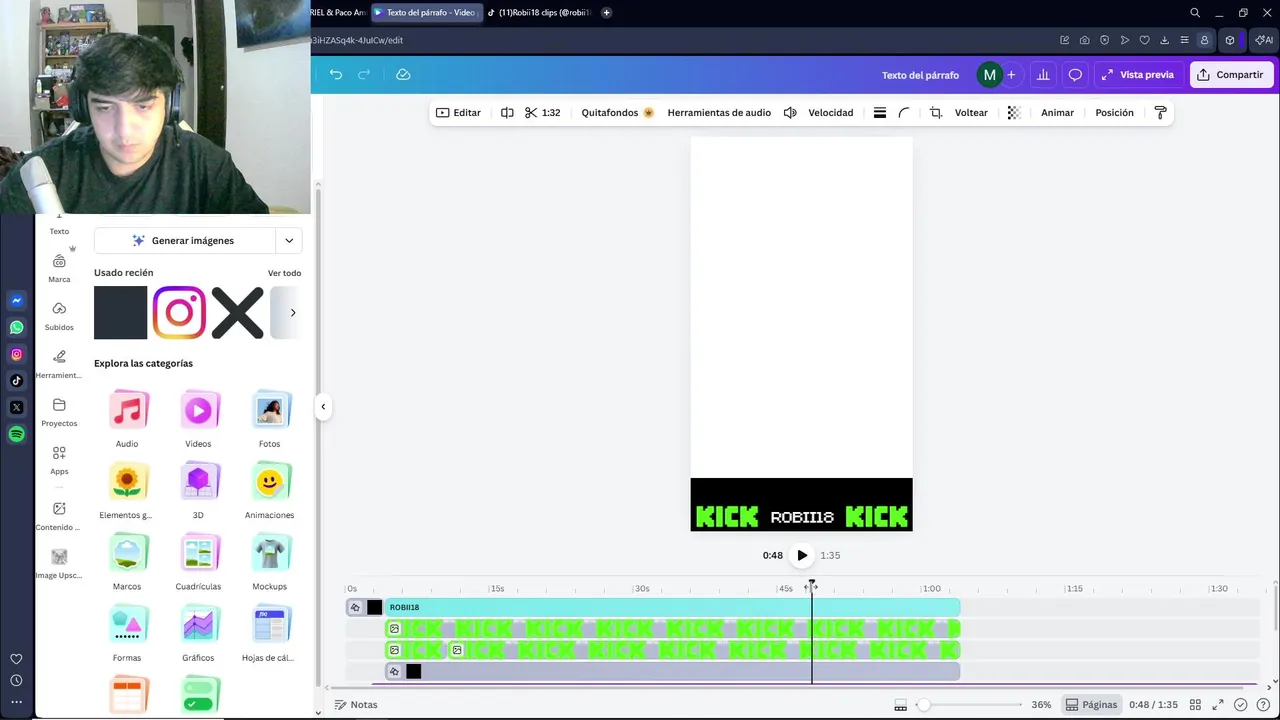This screenshot has width=1280, height=720.
Task: Open Velocidad speed settings
Action: [831, 113]
